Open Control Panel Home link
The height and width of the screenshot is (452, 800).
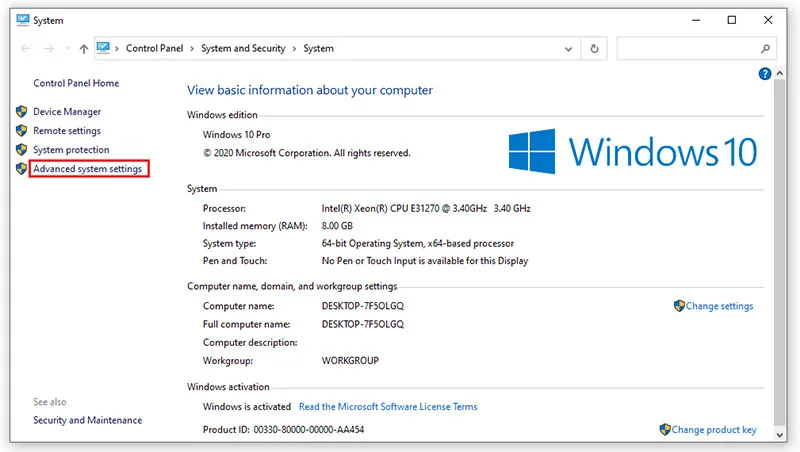pos(76,83)
